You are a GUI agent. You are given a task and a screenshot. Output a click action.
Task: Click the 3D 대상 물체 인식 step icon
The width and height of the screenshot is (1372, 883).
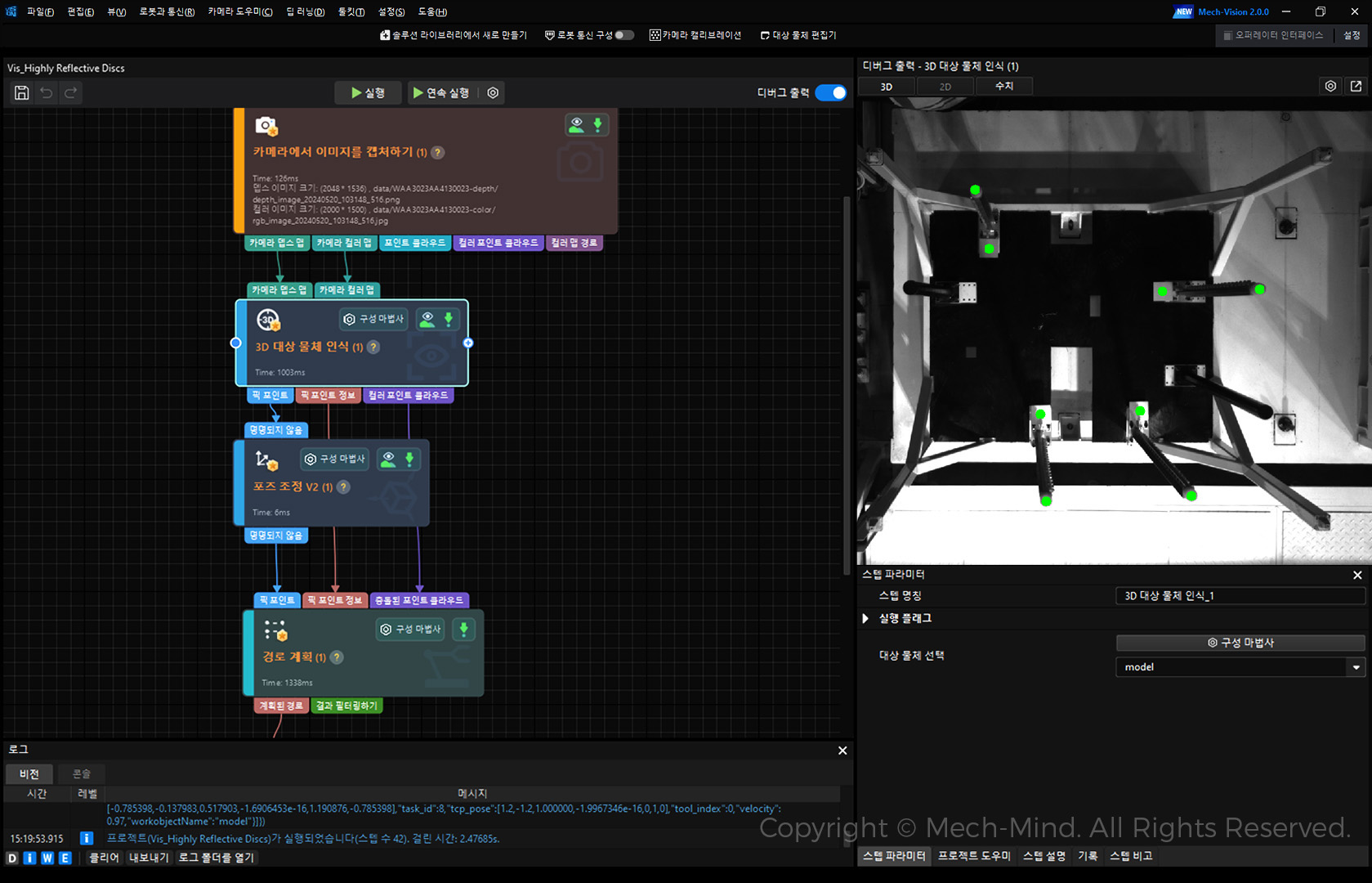(x=268, y=320)
